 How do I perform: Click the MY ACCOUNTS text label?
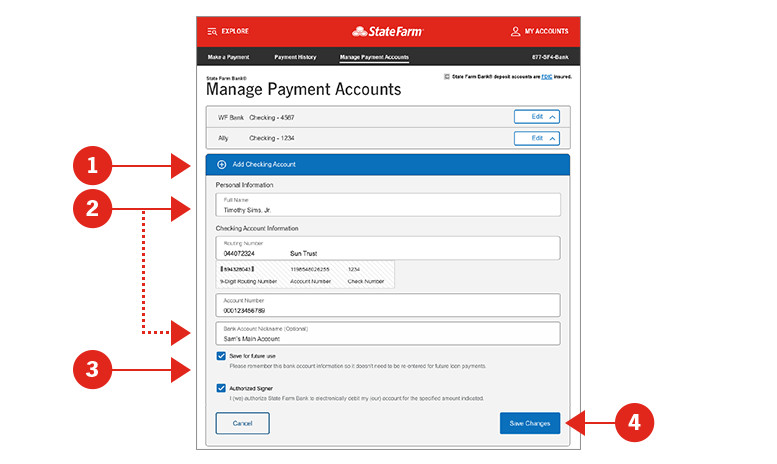click(547, 31)
